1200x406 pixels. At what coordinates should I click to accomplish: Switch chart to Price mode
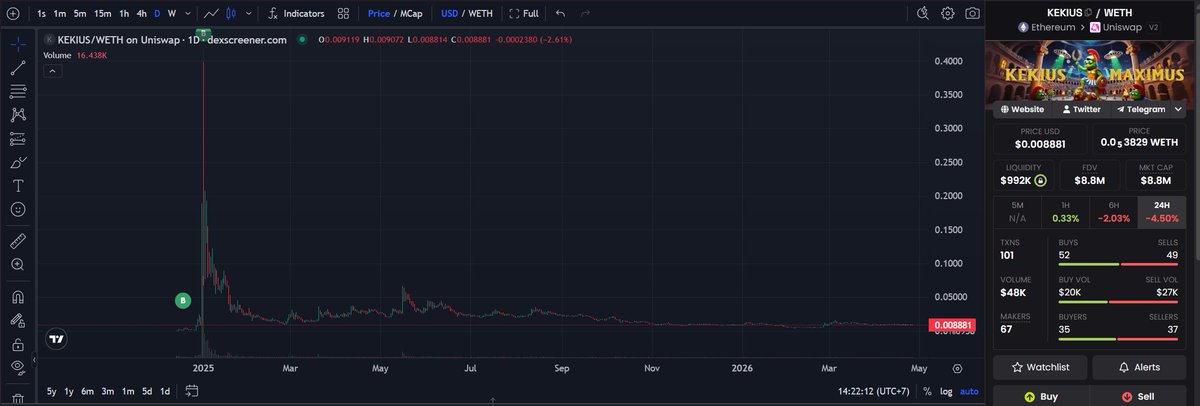pos(378,14)
